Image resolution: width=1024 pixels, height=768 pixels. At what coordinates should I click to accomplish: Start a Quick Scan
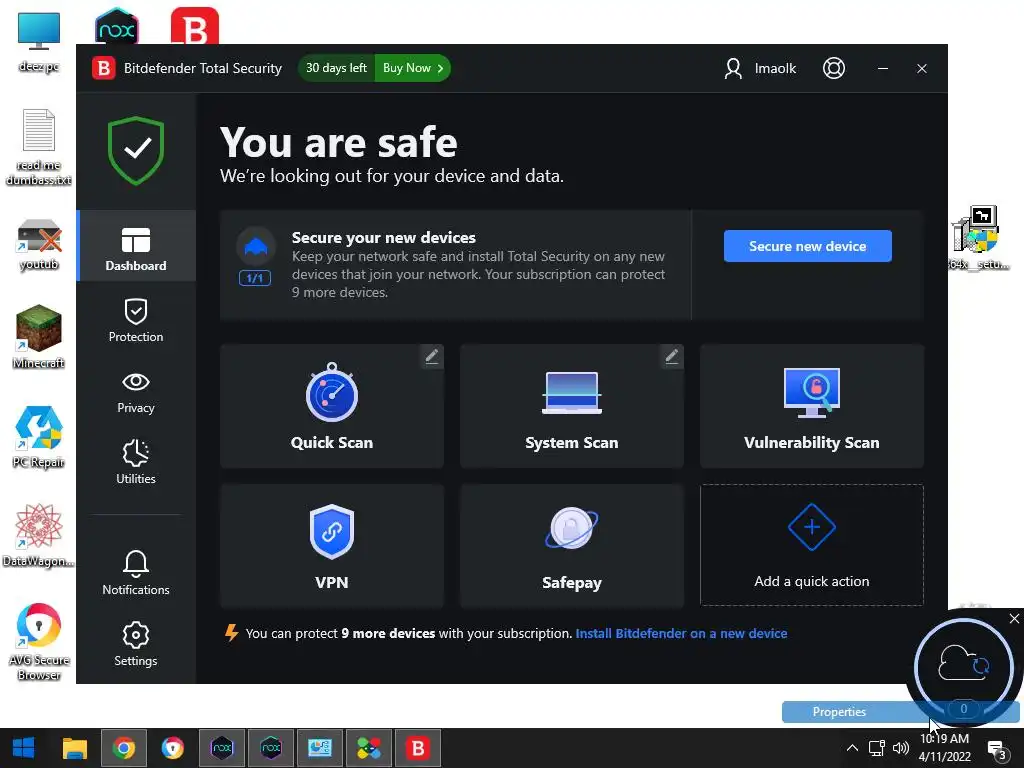pos(332,406)
